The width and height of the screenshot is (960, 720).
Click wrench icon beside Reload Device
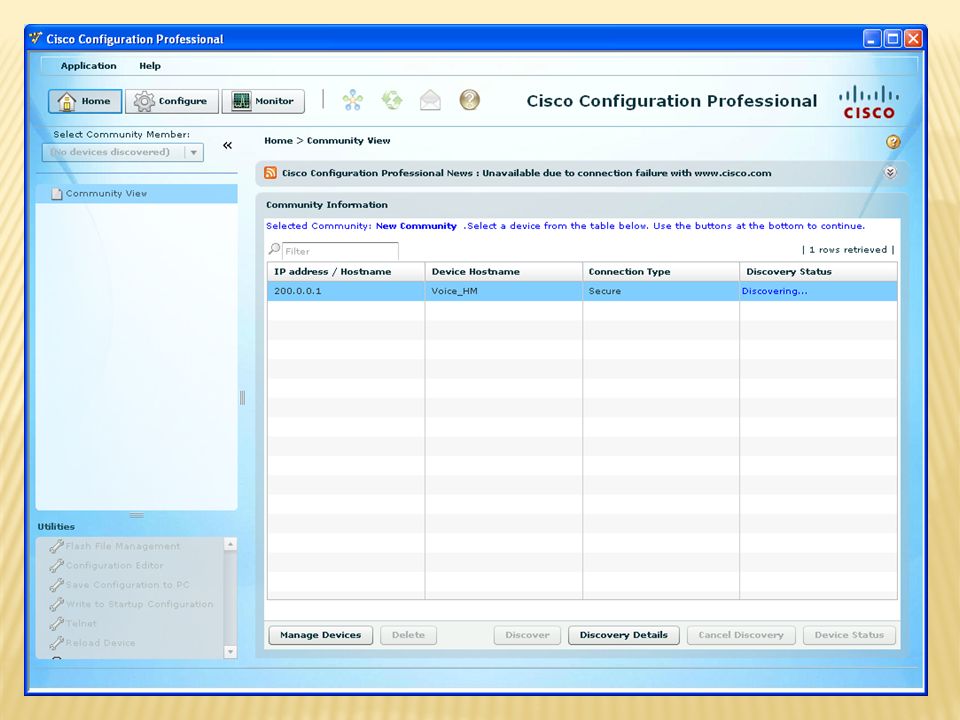[x=56, y=643]
